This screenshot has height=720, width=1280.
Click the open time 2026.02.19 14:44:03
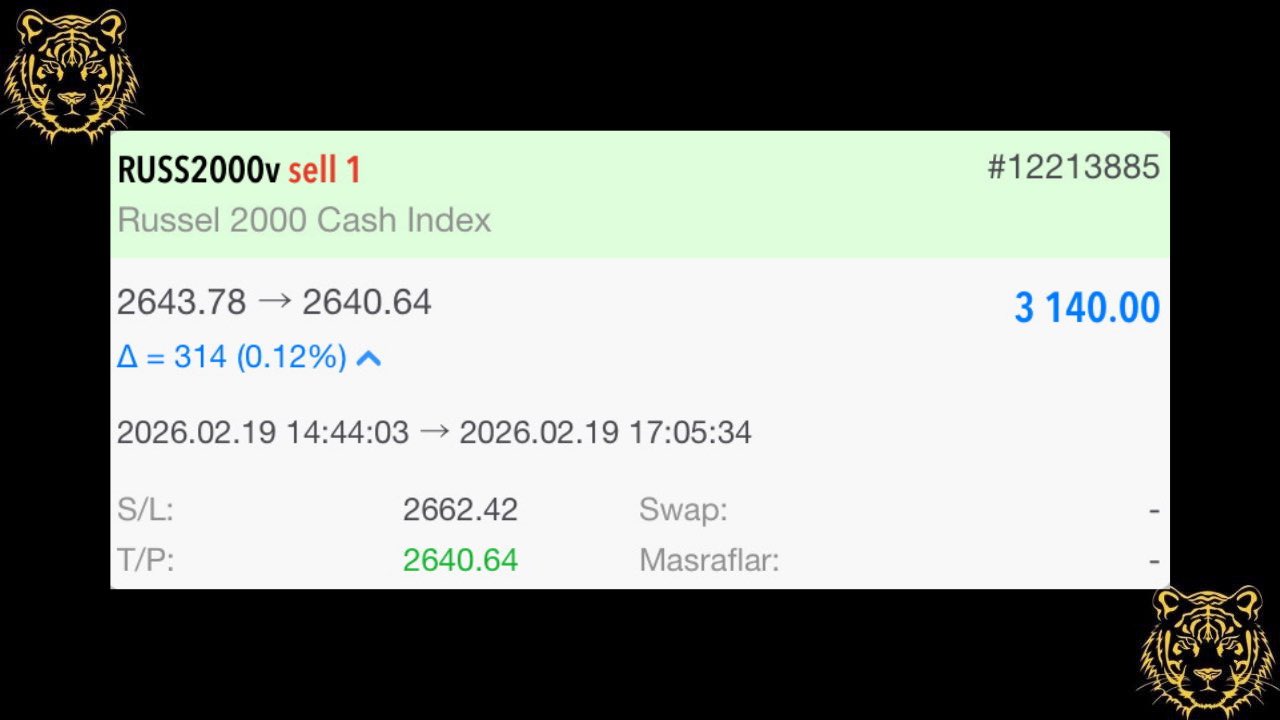pyautogui.click(x=263, y=433)
